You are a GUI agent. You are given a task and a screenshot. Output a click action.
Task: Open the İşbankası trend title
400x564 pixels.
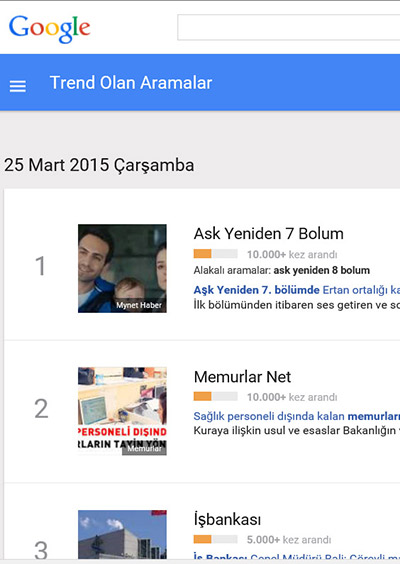(x=227, y=519)
